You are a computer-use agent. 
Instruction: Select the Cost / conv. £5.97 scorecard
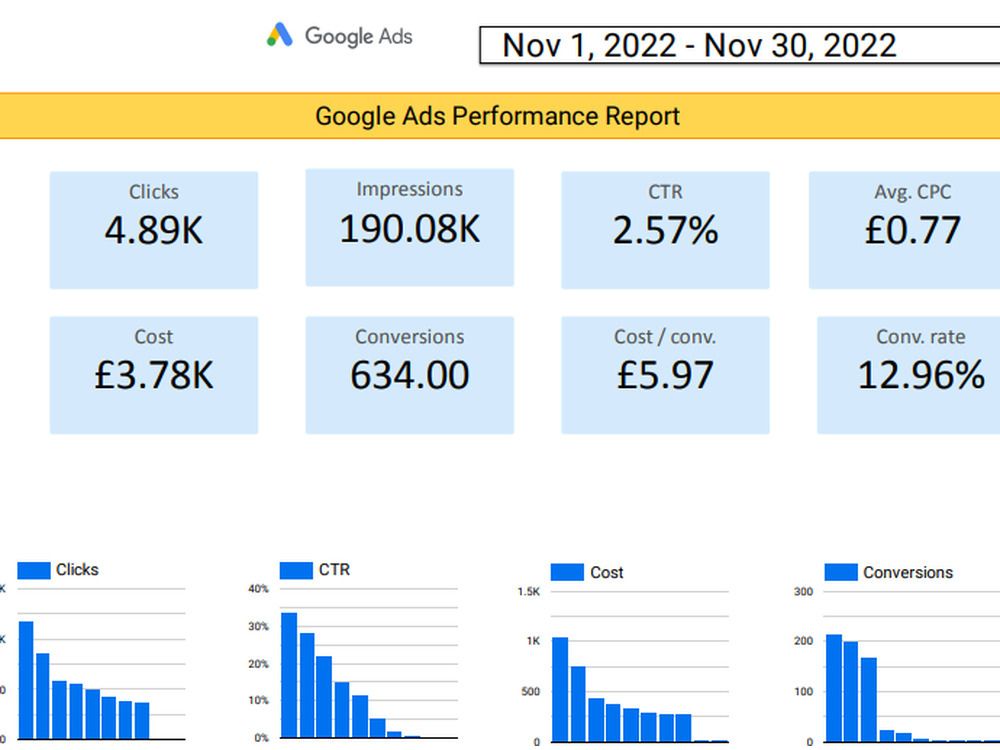point(665,375)
